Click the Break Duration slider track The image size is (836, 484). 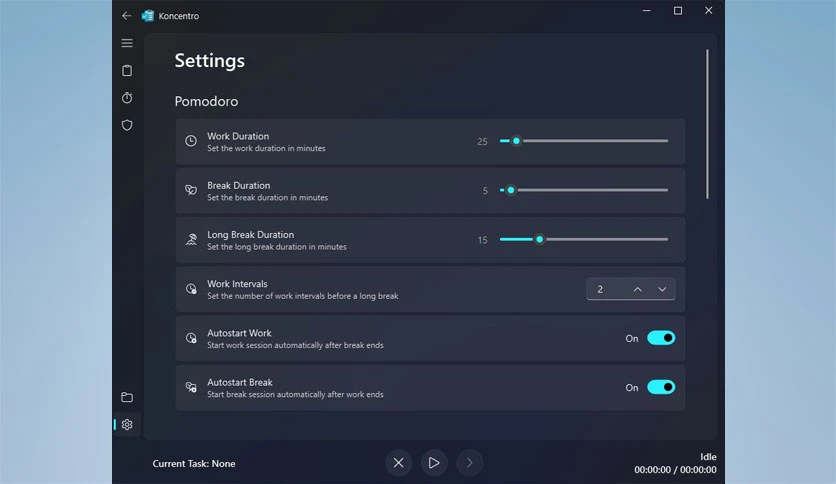click(584, 190)
